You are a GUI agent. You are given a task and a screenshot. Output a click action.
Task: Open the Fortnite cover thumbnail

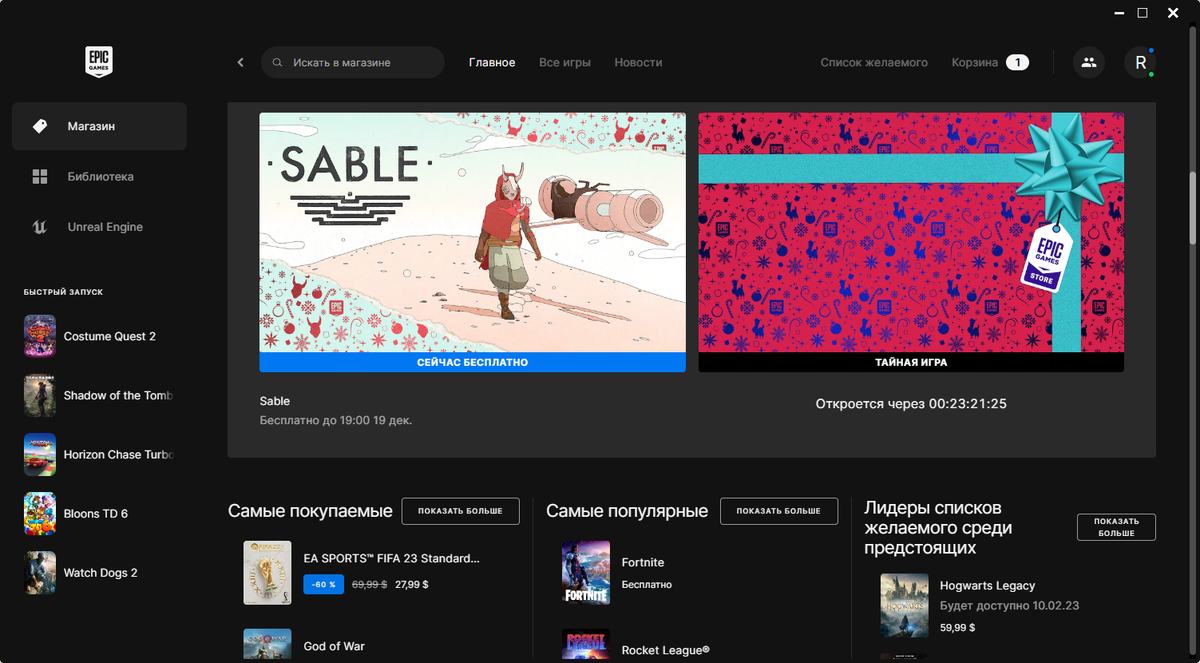tap(586, 573)
